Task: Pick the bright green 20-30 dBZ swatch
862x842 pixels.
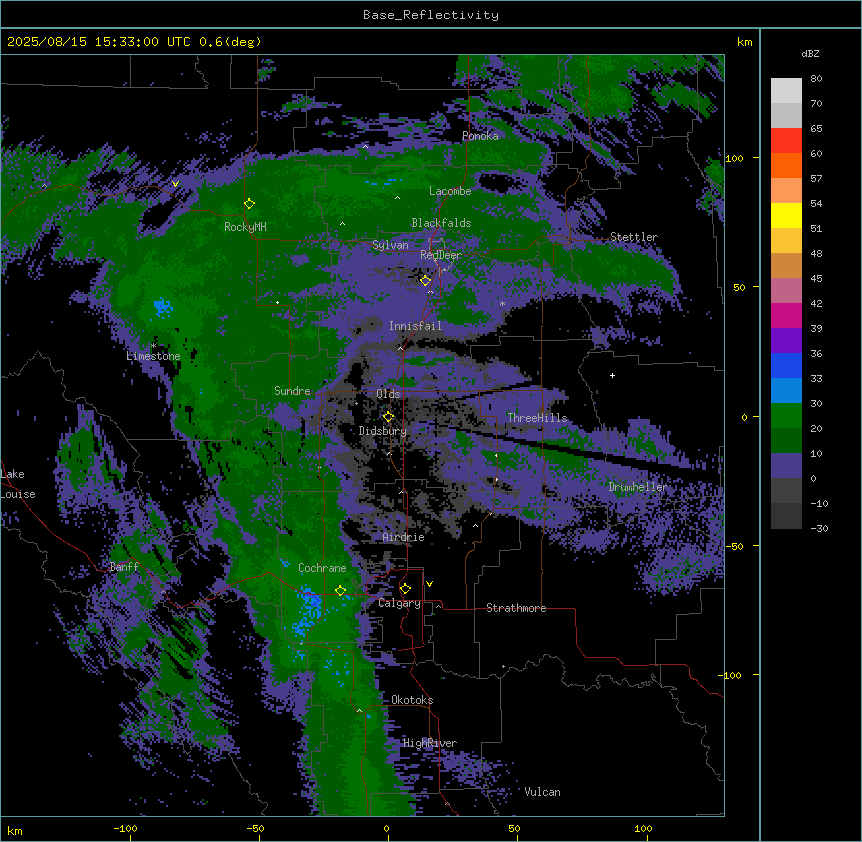Action: 786,416
